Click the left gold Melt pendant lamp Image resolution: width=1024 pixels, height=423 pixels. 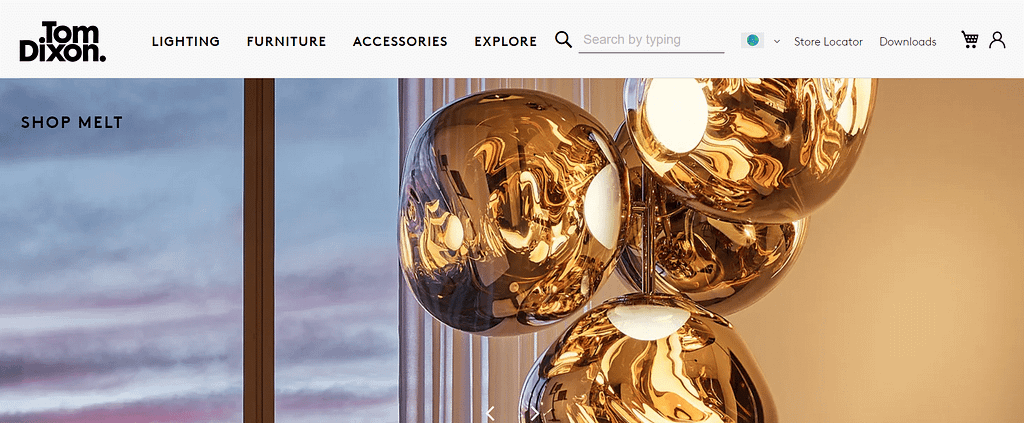pyautogui.click(x=513, y=212)
